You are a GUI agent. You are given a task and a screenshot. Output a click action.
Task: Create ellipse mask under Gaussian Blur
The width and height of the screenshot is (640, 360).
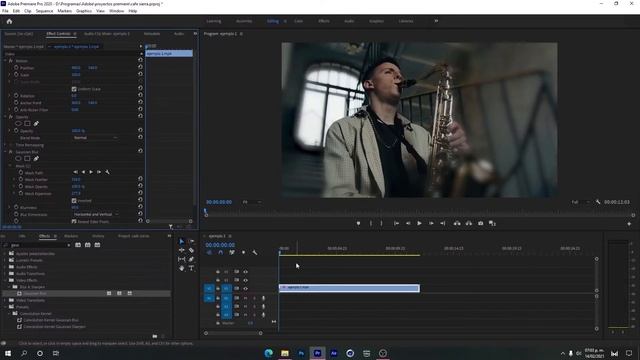[18, 158]
